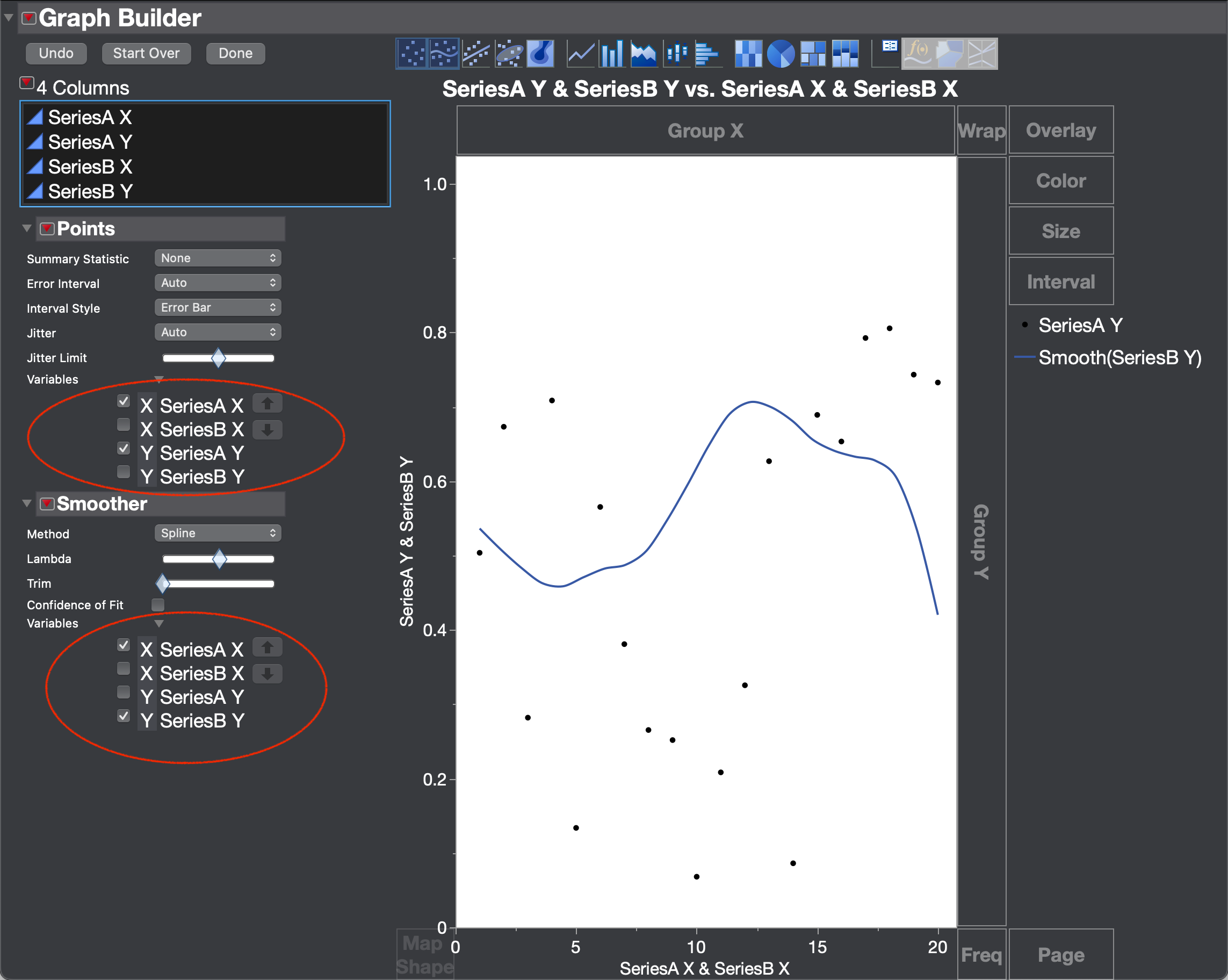
Task: Select the Contour element icon
Action: [540, 54]
